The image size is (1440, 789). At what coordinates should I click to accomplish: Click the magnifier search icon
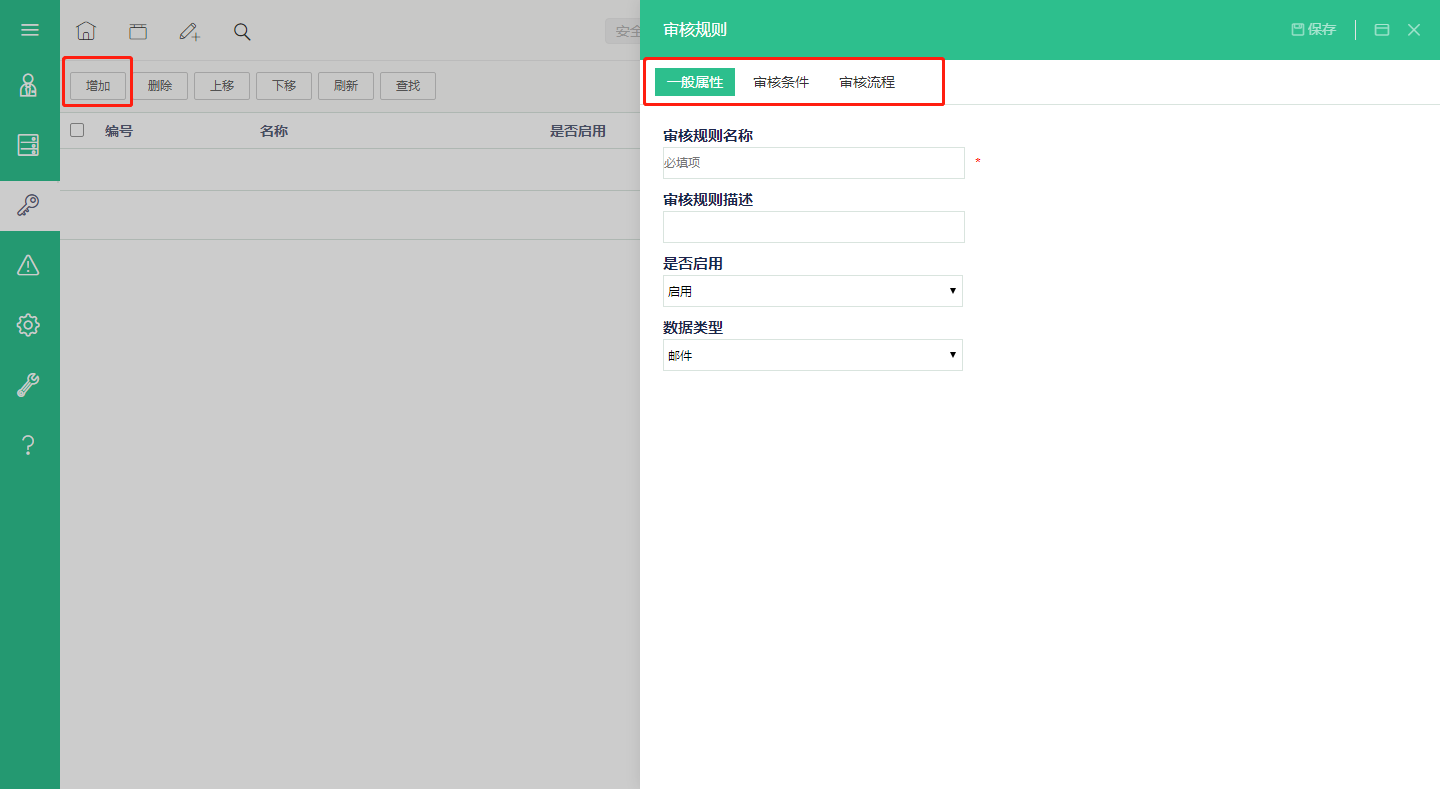pyautogui.click(x=242, y=31)
